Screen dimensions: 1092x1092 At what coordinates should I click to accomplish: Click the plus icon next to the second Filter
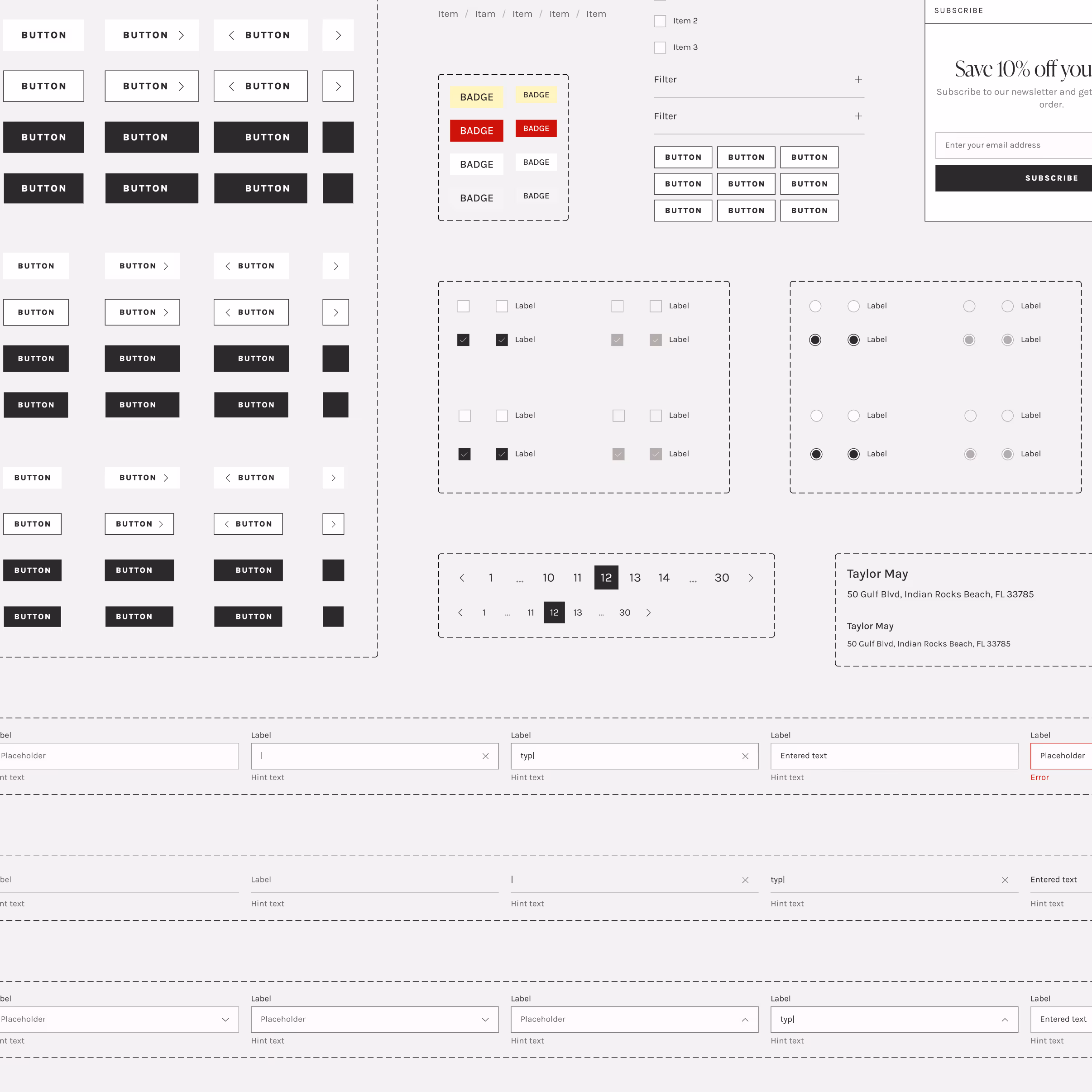pyautogui.click(x=858, y=116)
